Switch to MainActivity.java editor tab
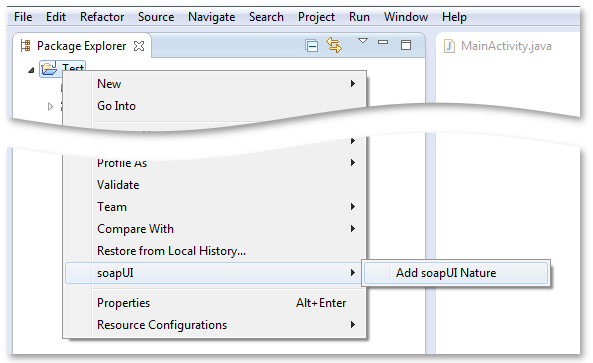593x363 pixels. click(x=506, y=46)
